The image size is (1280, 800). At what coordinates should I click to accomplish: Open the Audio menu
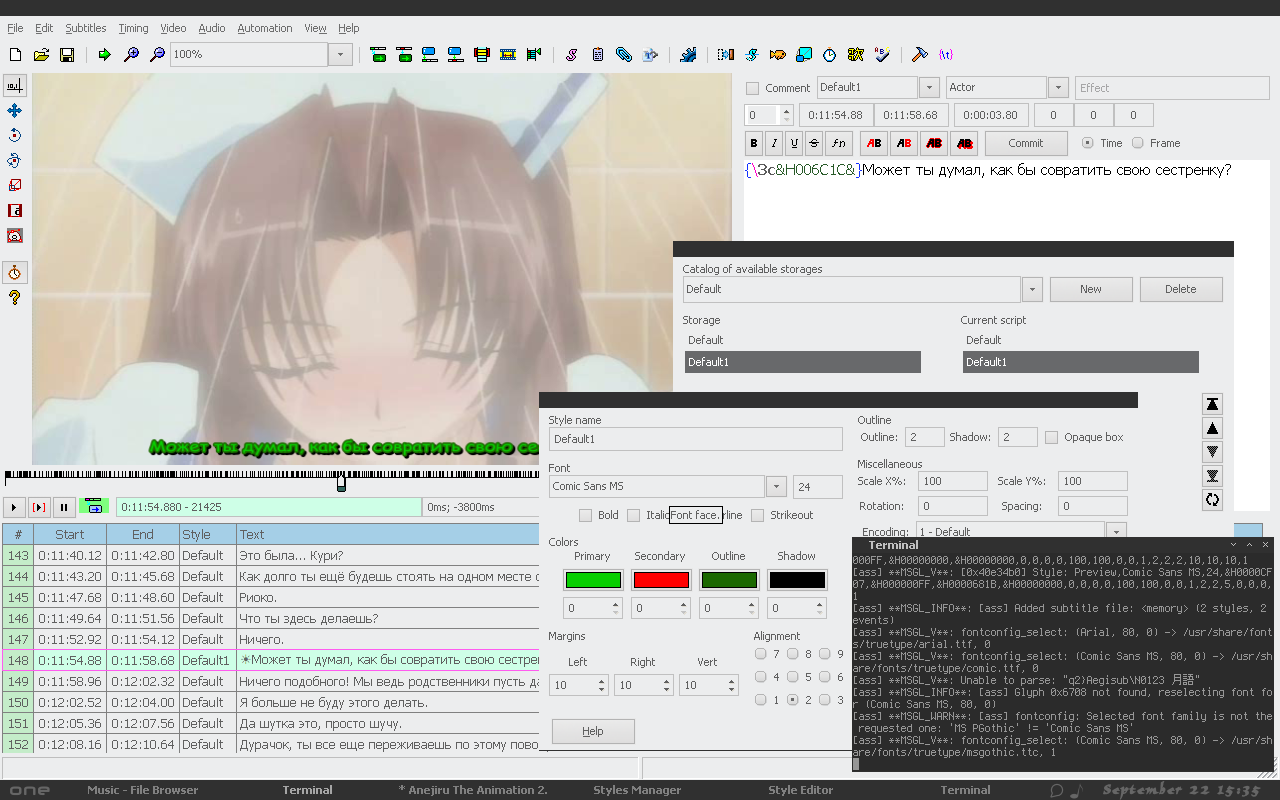212,28
